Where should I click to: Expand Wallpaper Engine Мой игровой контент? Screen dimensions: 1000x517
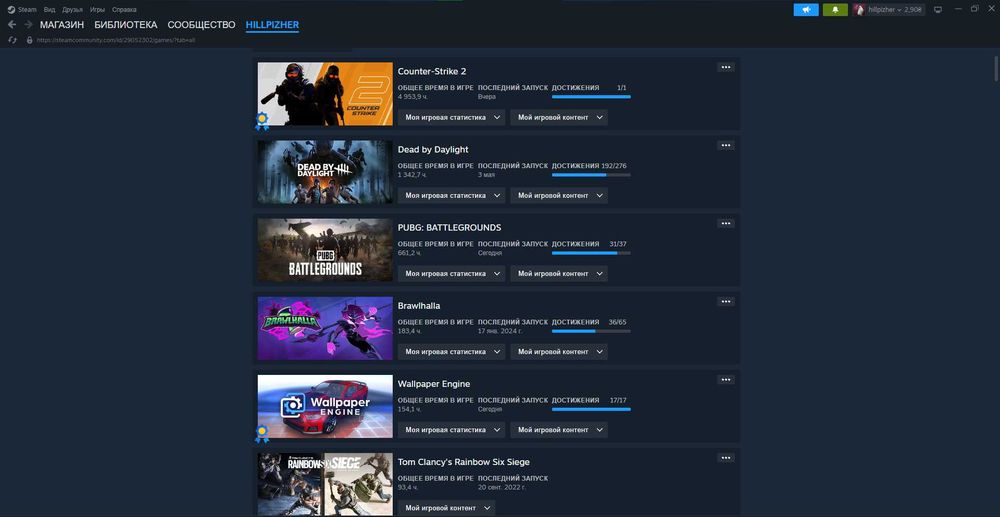coord(559,430)
